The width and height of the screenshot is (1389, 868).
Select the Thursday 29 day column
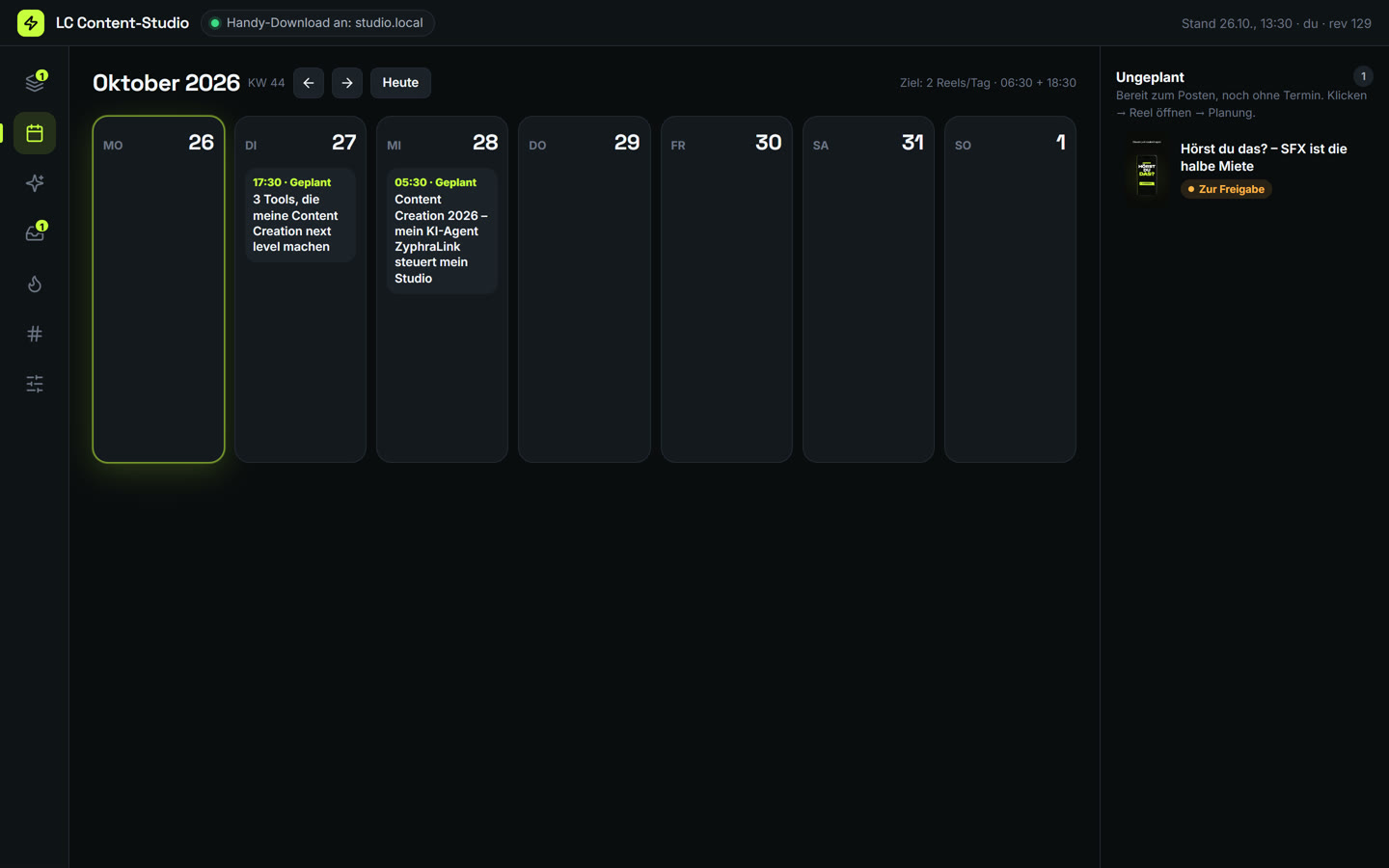click(x=585, y=289)
